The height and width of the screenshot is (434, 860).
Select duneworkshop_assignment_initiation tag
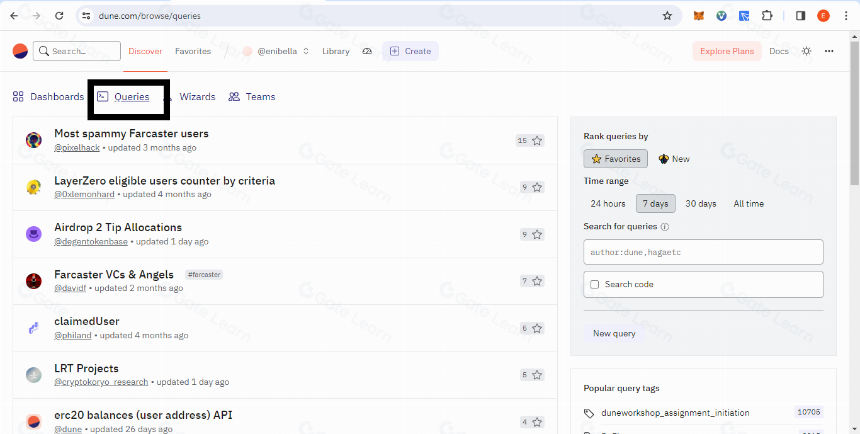coord(675,413)
